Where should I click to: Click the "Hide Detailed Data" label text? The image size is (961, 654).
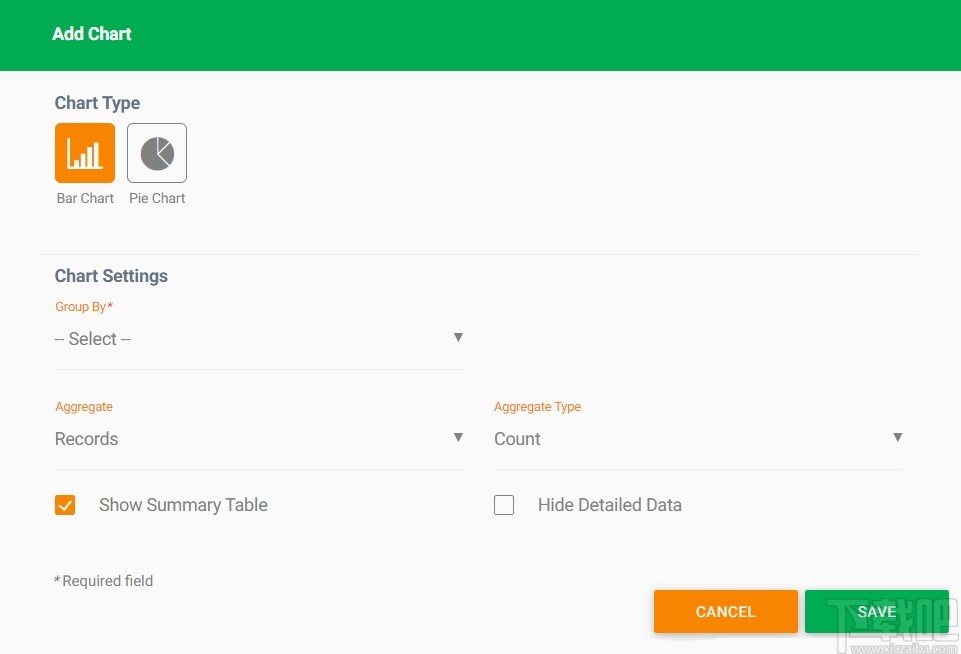609,505
